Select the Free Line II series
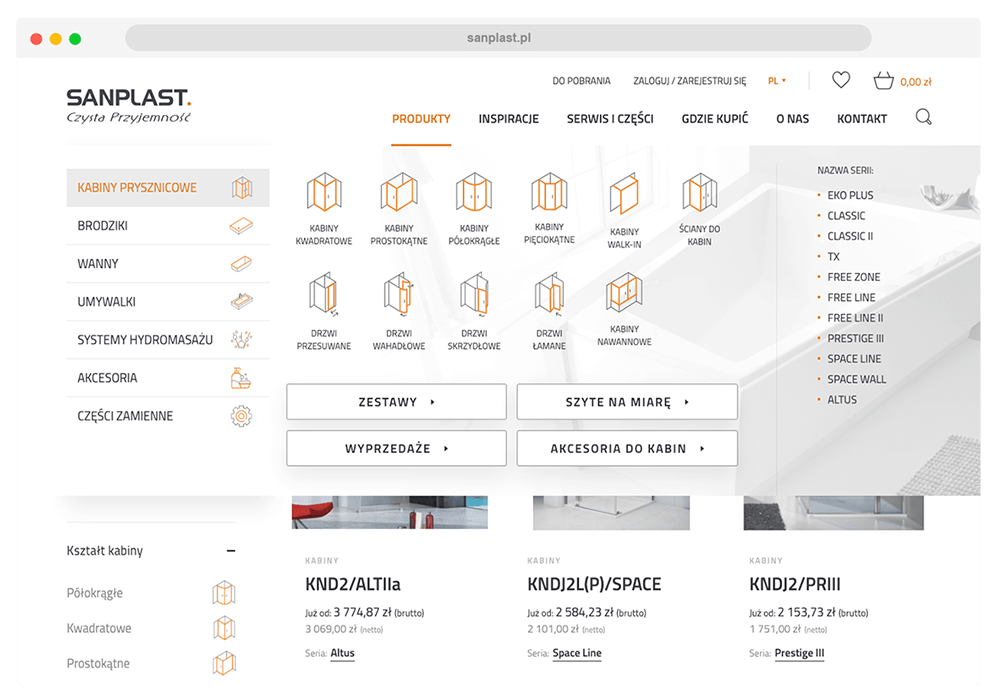 pyautogui.click(x=855, y=317)
